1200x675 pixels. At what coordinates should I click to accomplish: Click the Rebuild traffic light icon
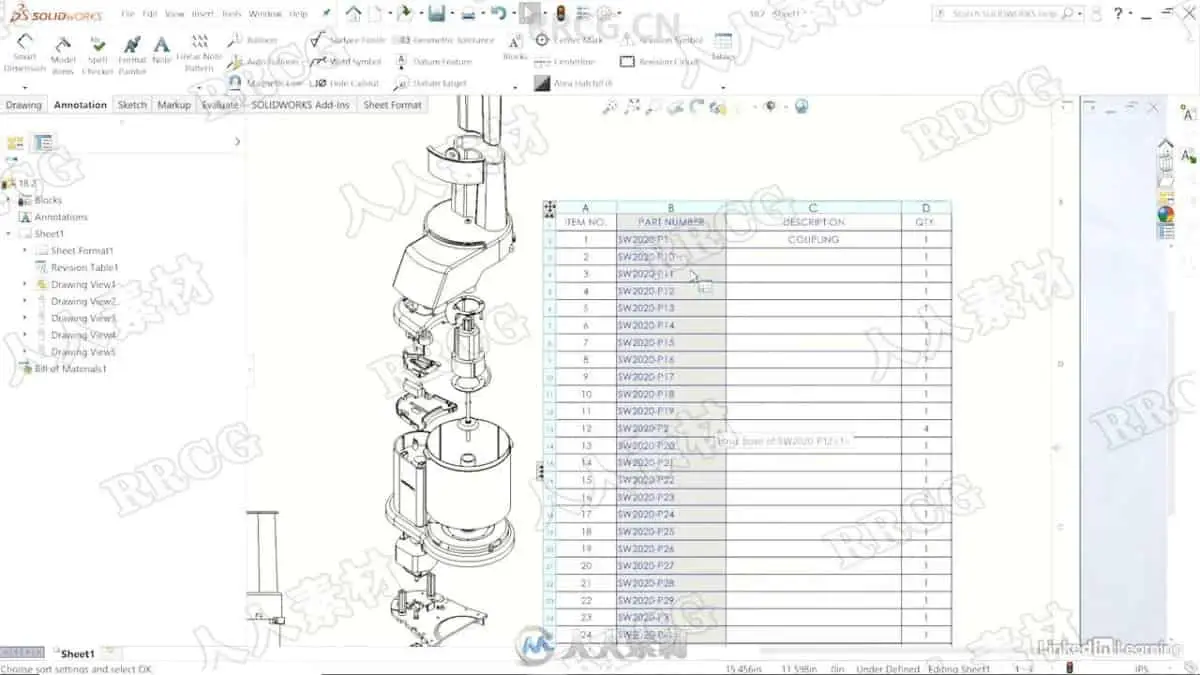tap(562, 14)
